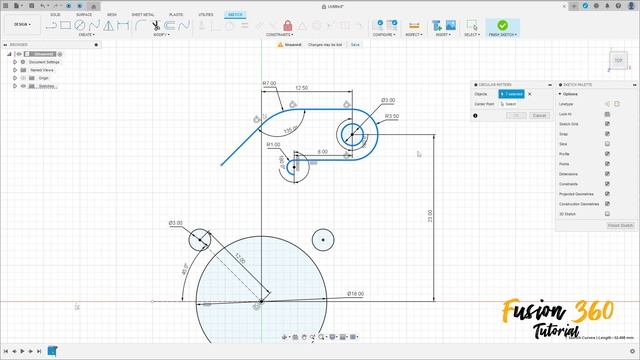The image size is (640, 360).
Task: Open the Design workspace dropdown
Action: tap(22, 24)
